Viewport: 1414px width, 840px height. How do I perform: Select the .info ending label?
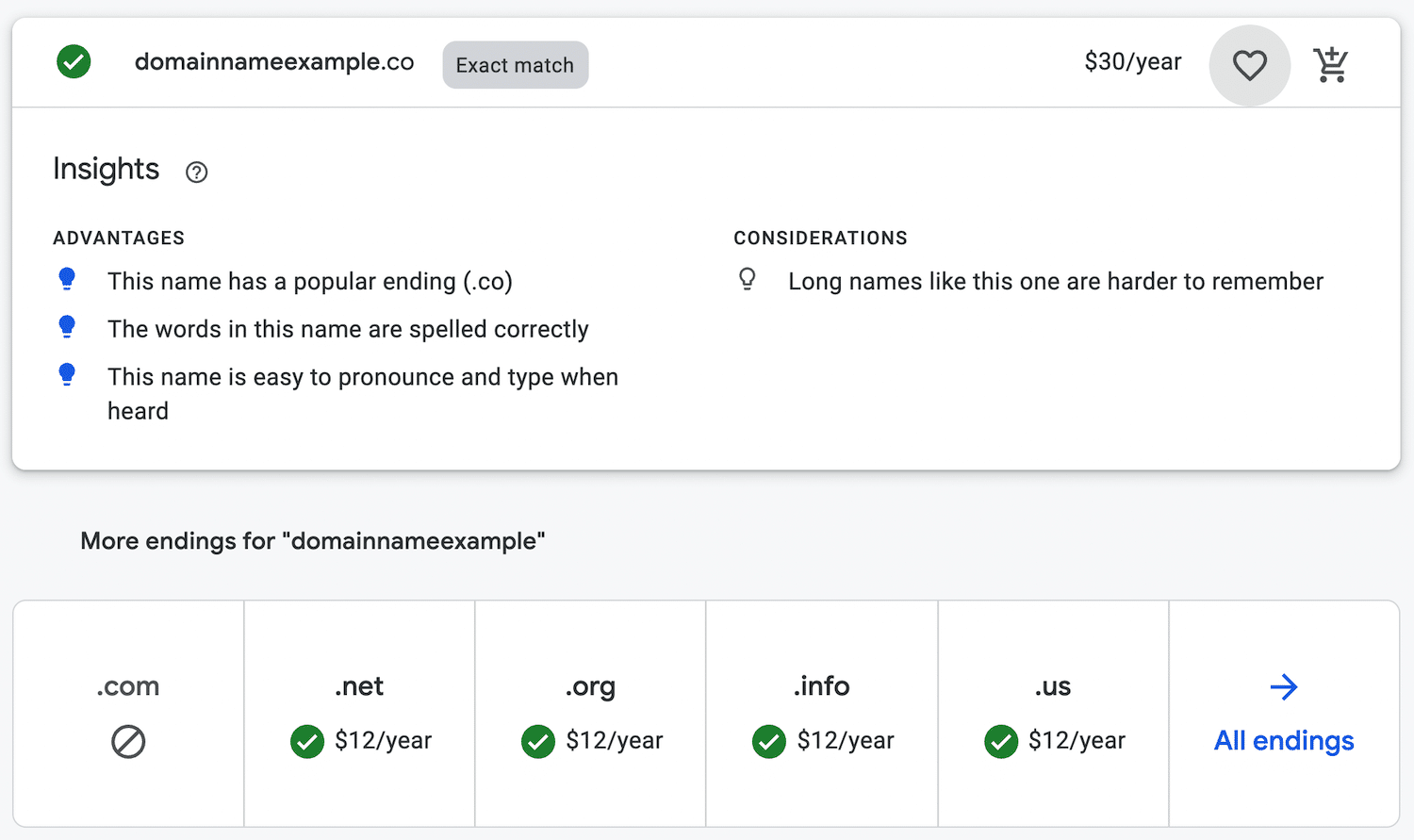(x=821, y=686)
